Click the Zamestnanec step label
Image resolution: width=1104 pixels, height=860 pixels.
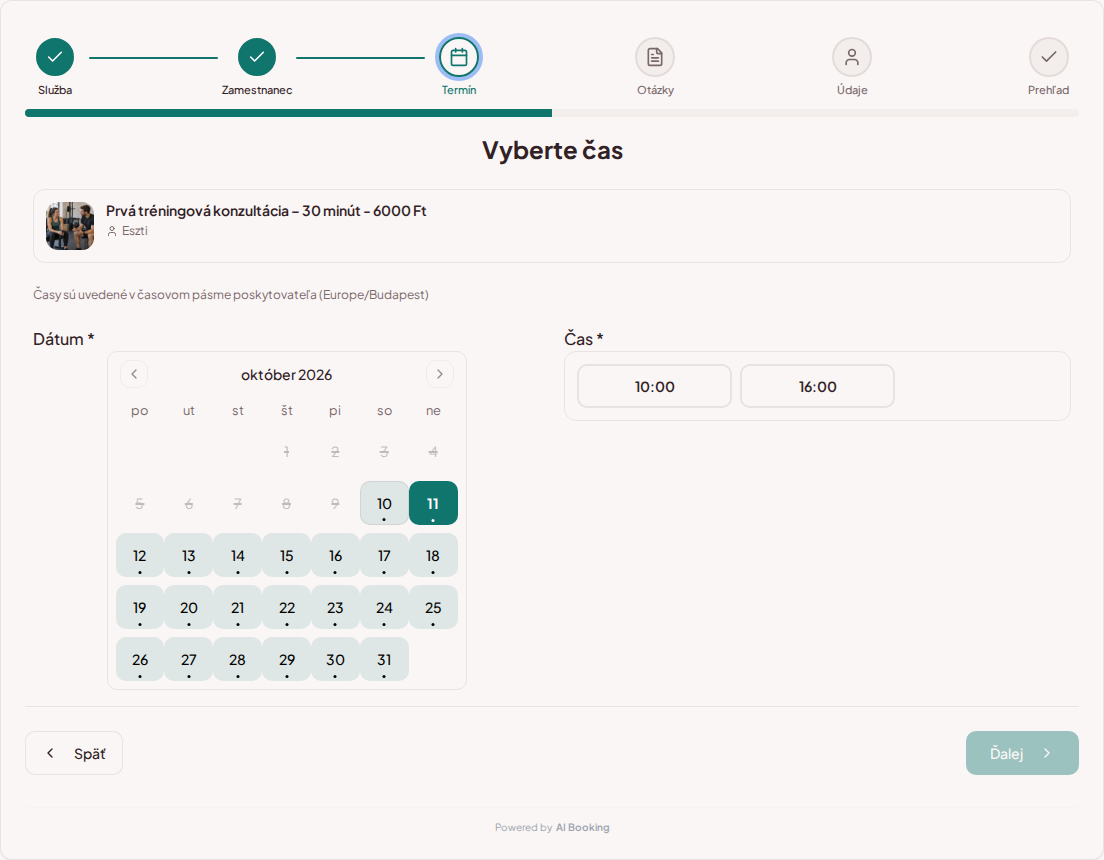[x=257, y=90]
